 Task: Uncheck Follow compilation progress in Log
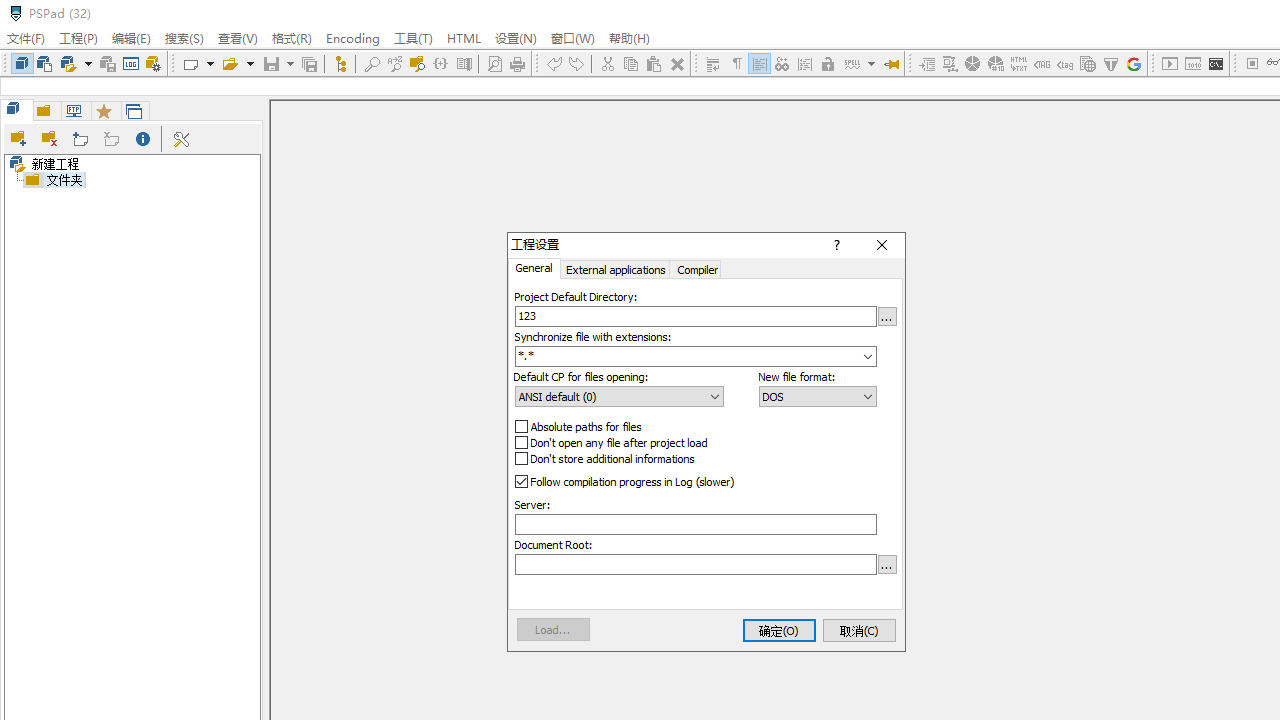click(521, 481)
